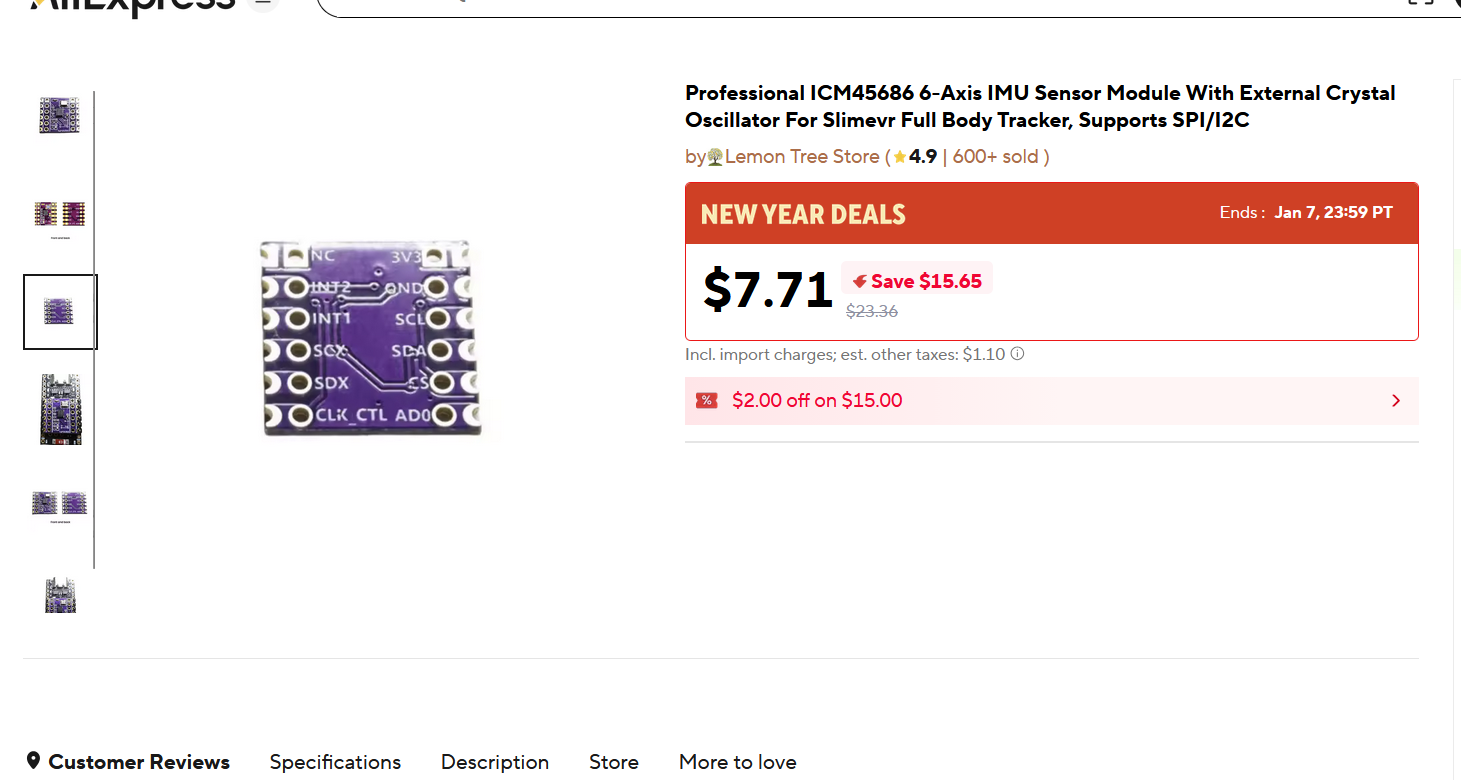Switch to the Specifications tab
This screenshot has width=1461, height=780.
[335, 762]
